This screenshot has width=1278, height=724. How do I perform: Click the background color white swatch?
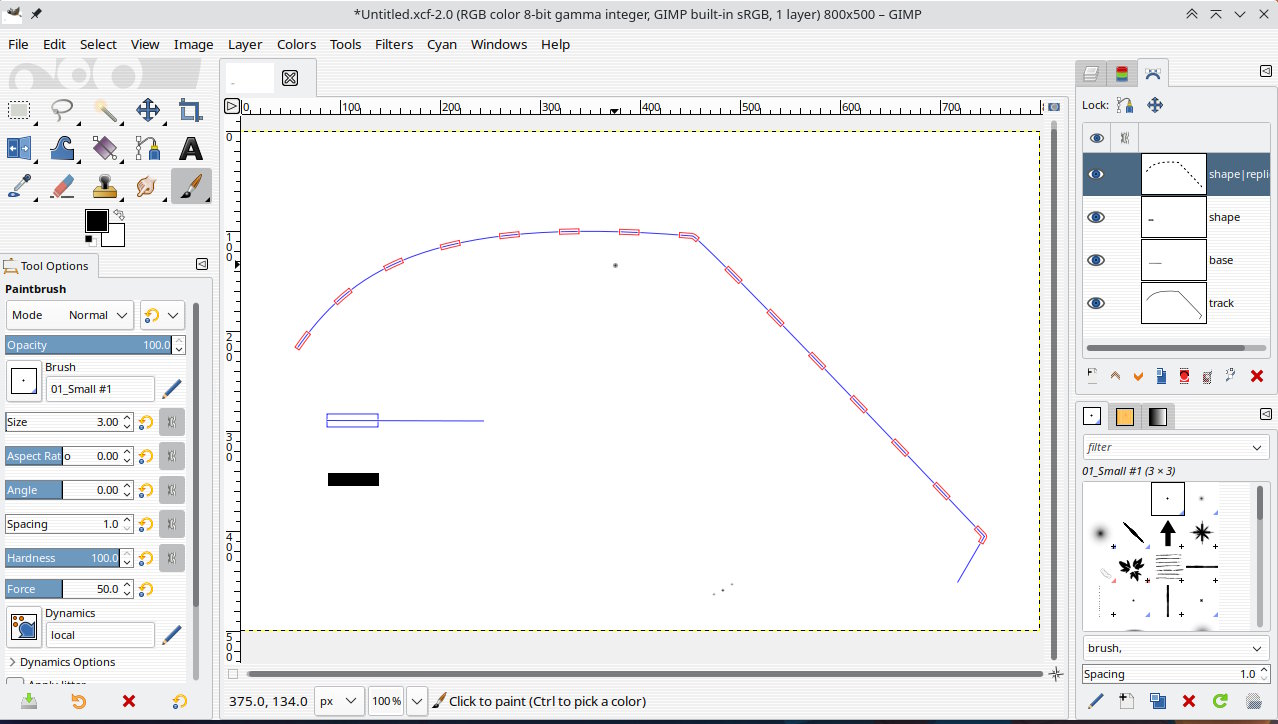coord(114,236)
